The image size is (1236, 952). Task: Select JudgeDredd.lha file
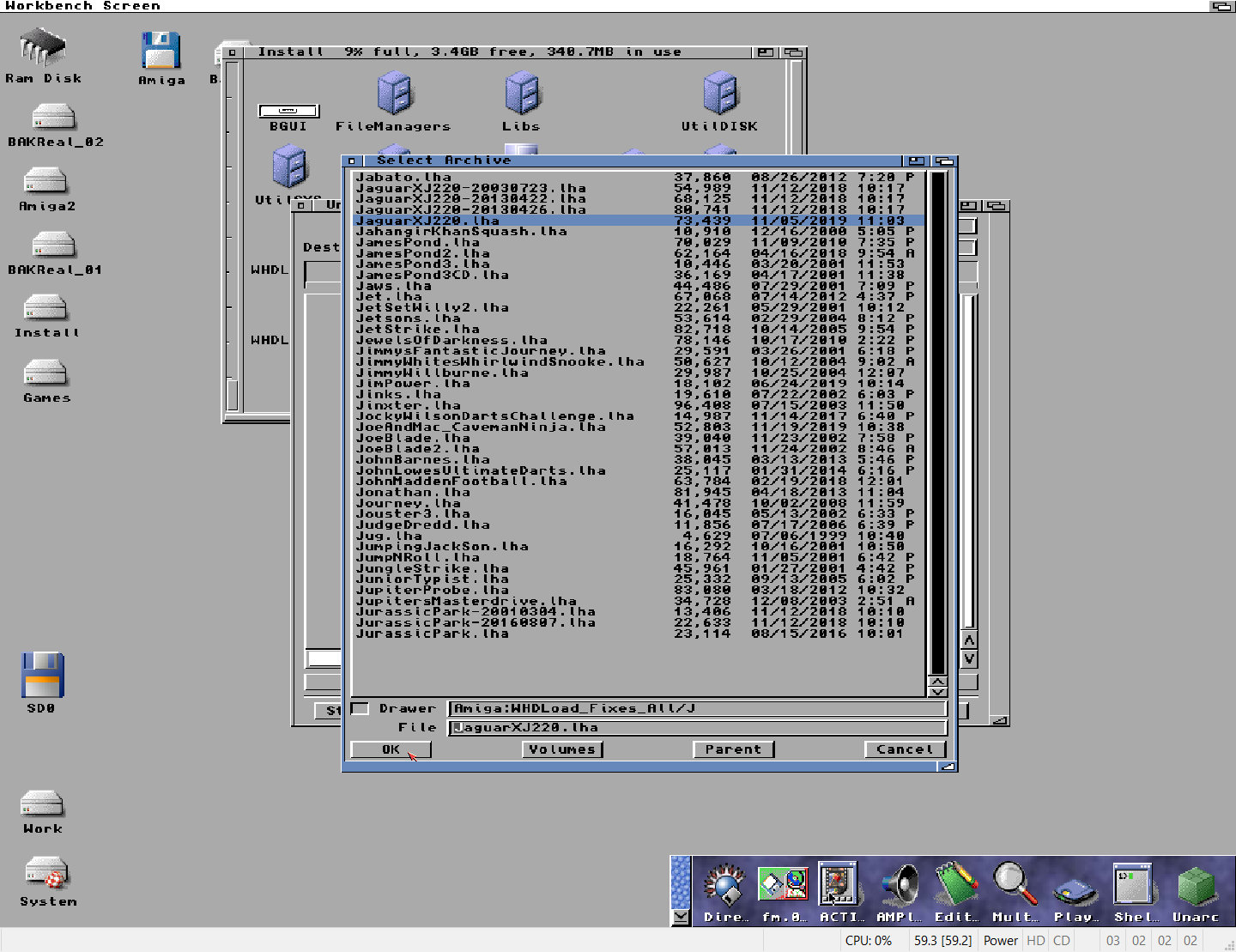(x=639, y=525)
